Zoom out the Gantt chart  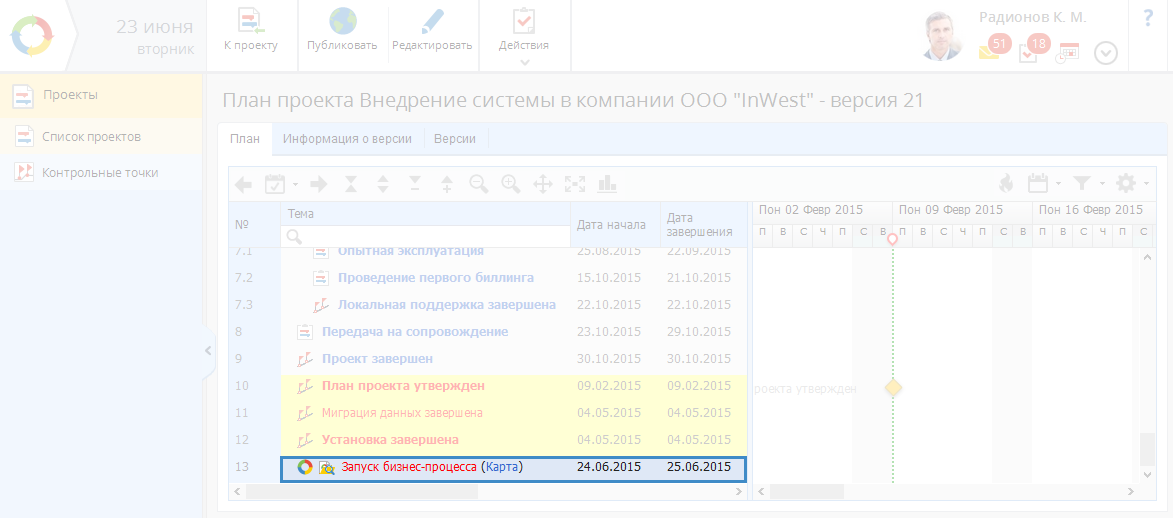click(x=479, y=184)
